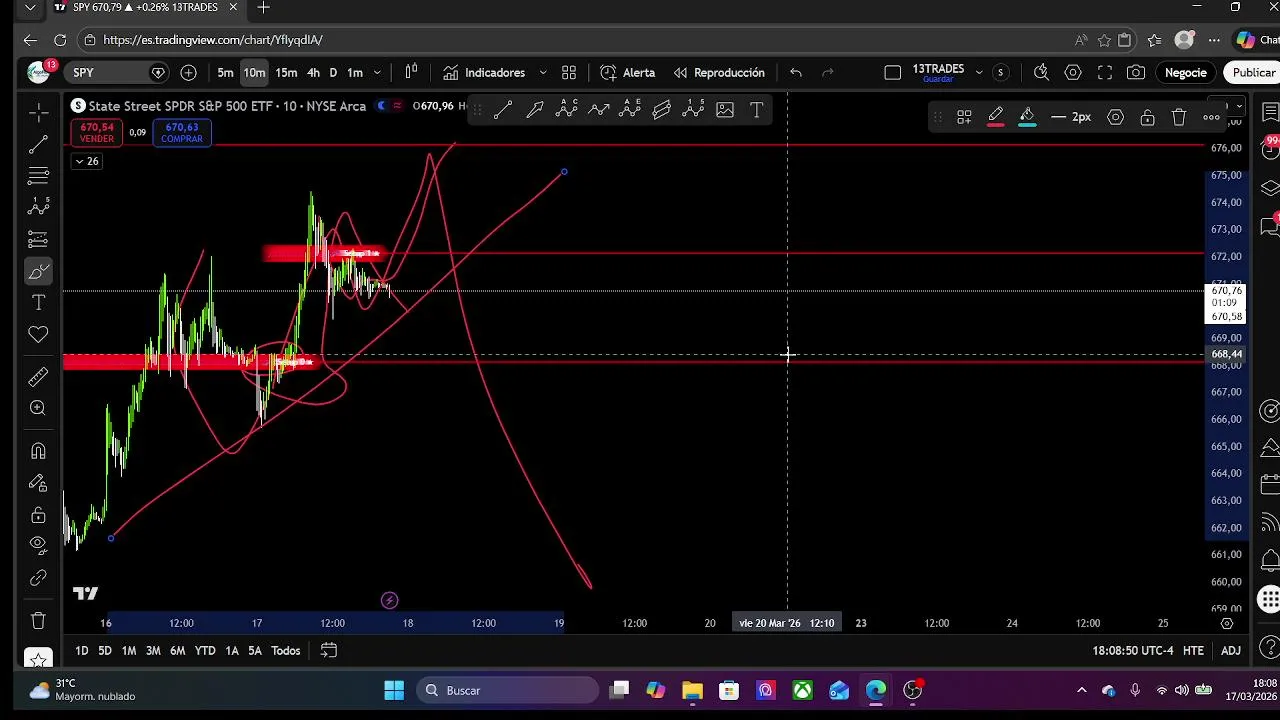
Task: Toggle lock on selected drawing
Action: [1148, 117]
